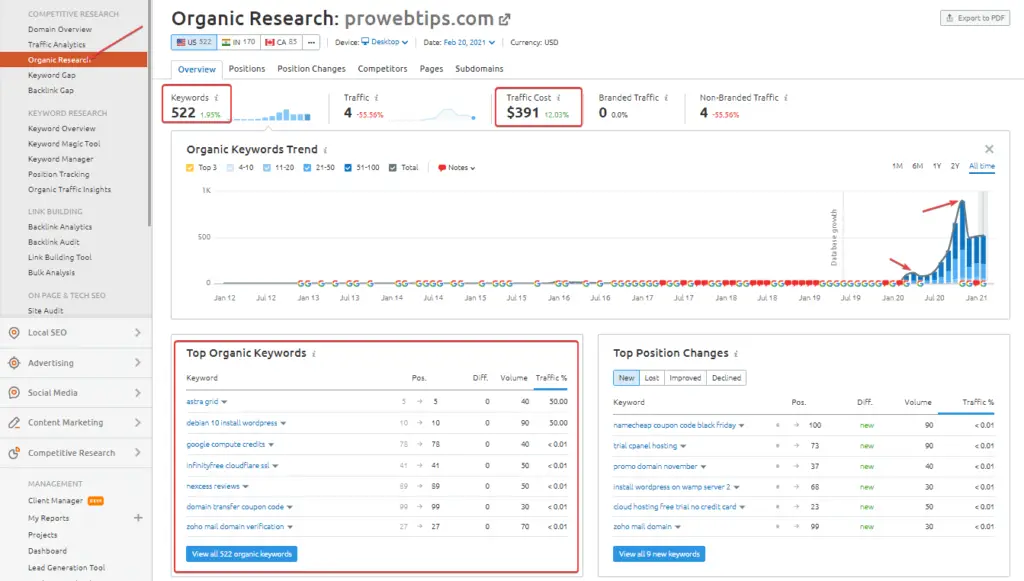Set chart range to 2Y
This screenshot has width=1024, height=581.
(x=955, y=166)
